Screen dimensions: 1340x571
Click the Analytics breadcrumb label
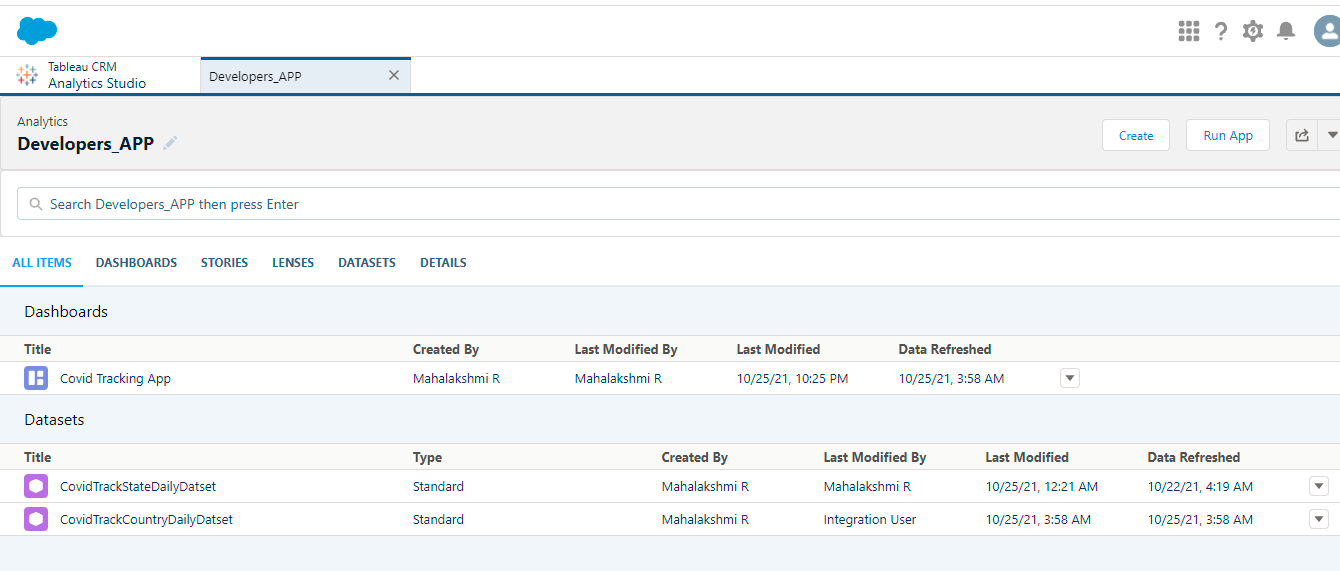pyautogui.click(x=43, y=121)
